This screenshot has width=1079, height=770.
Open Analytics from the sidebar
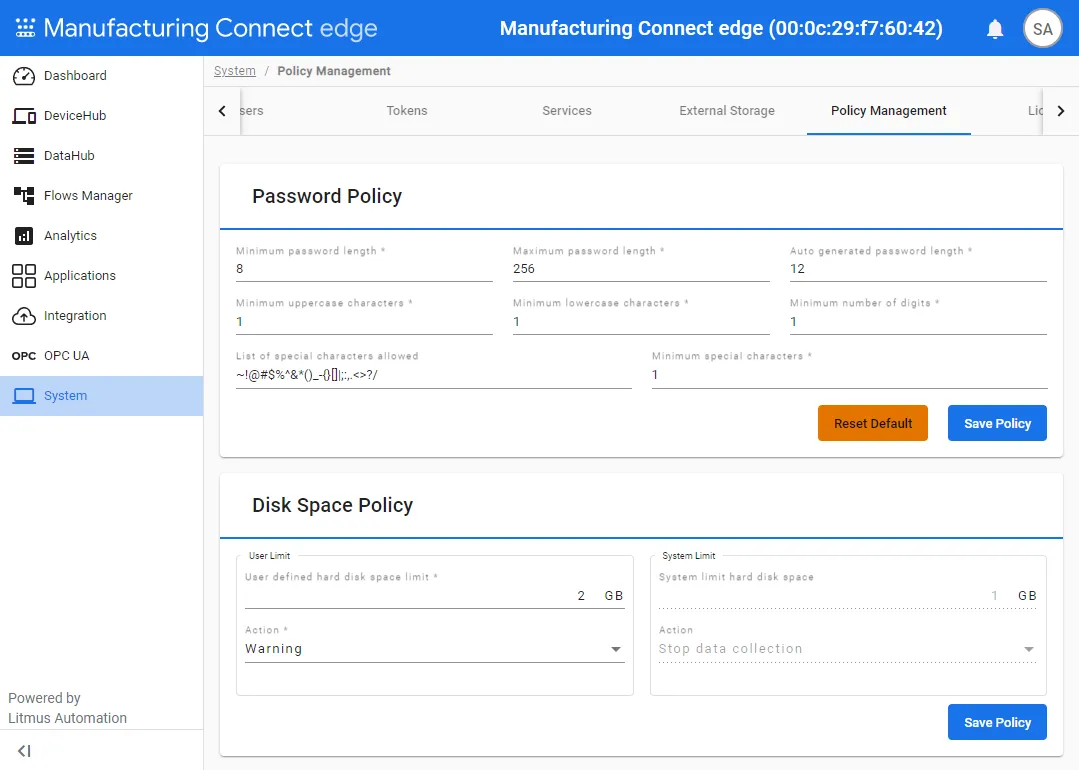click(101, 235)
